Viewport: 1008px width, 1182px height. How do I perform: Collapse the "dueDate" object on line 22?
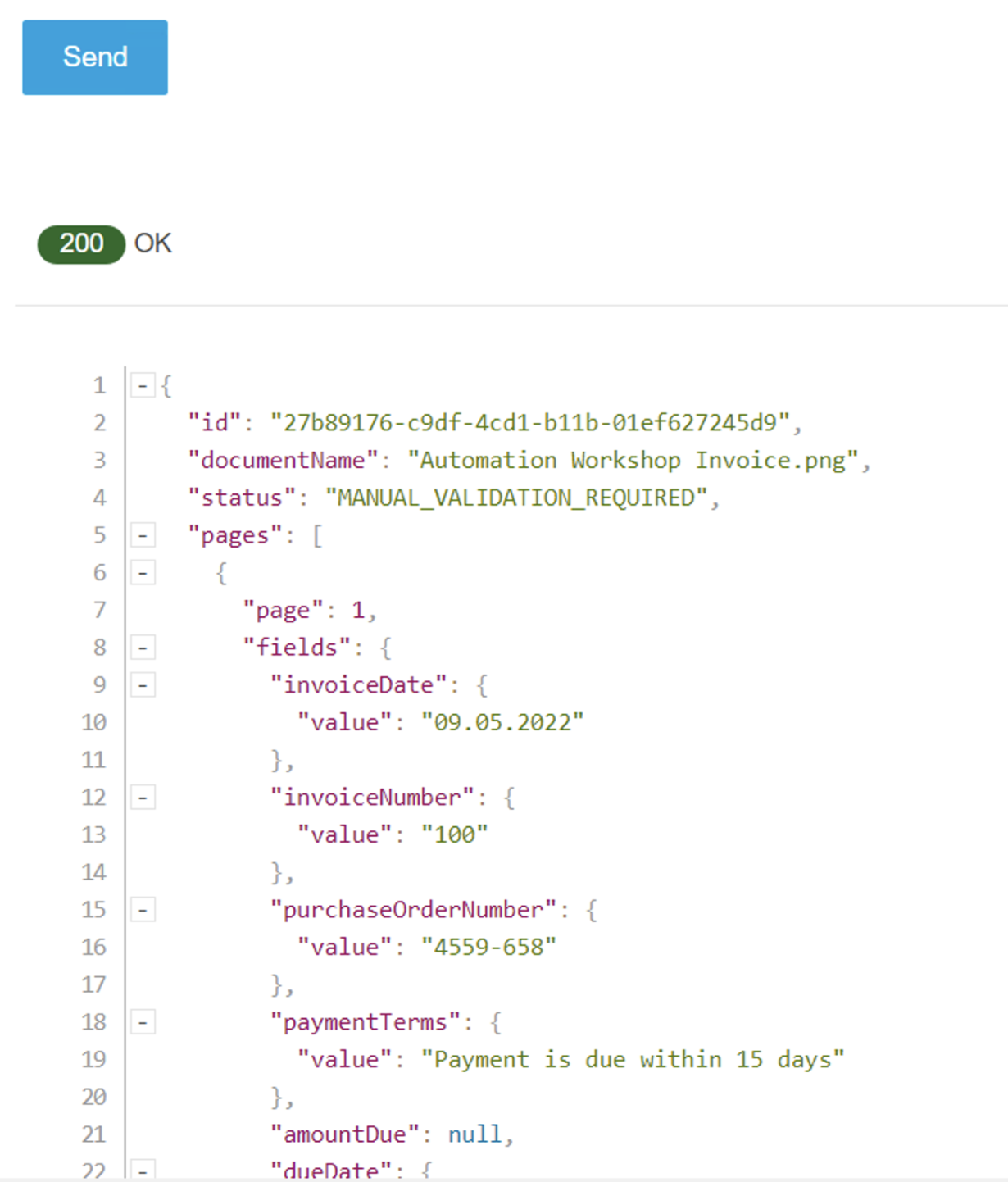point(143,1170)
